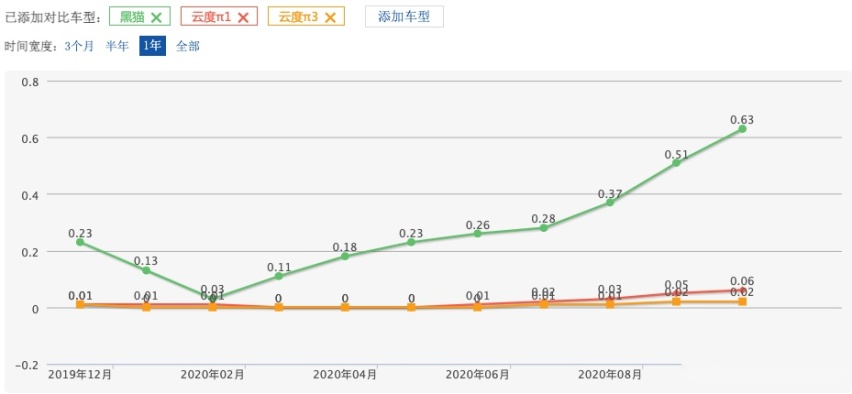
Task: Click the green 黑猫 tag label
Action: 133,17
